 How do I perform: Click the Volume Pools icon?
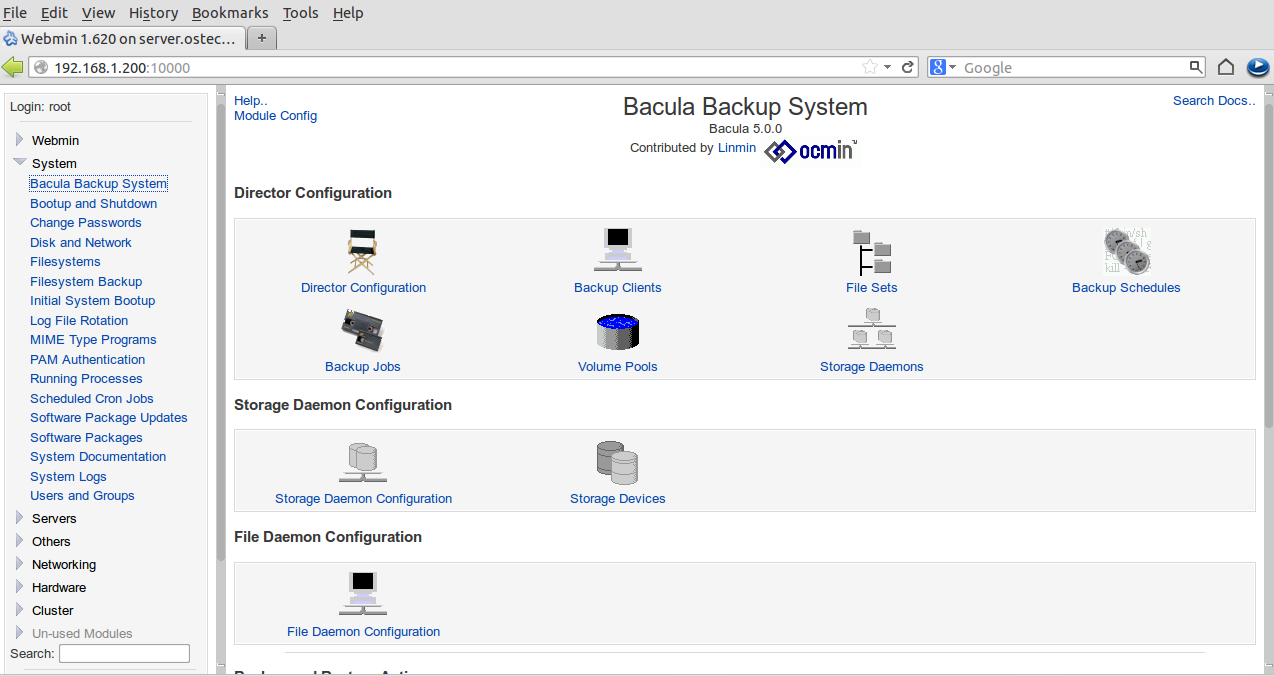point(618,331)
